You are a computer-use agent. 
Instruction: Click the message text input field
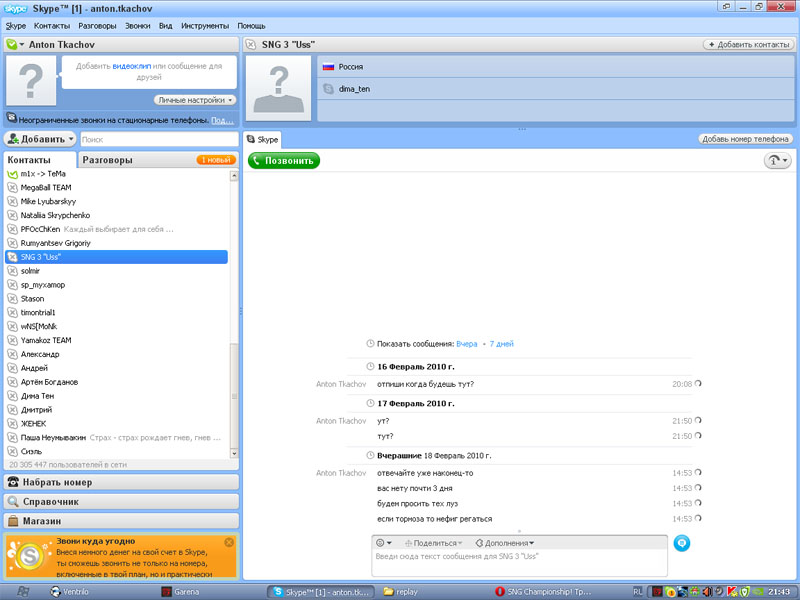coord(519,563)
